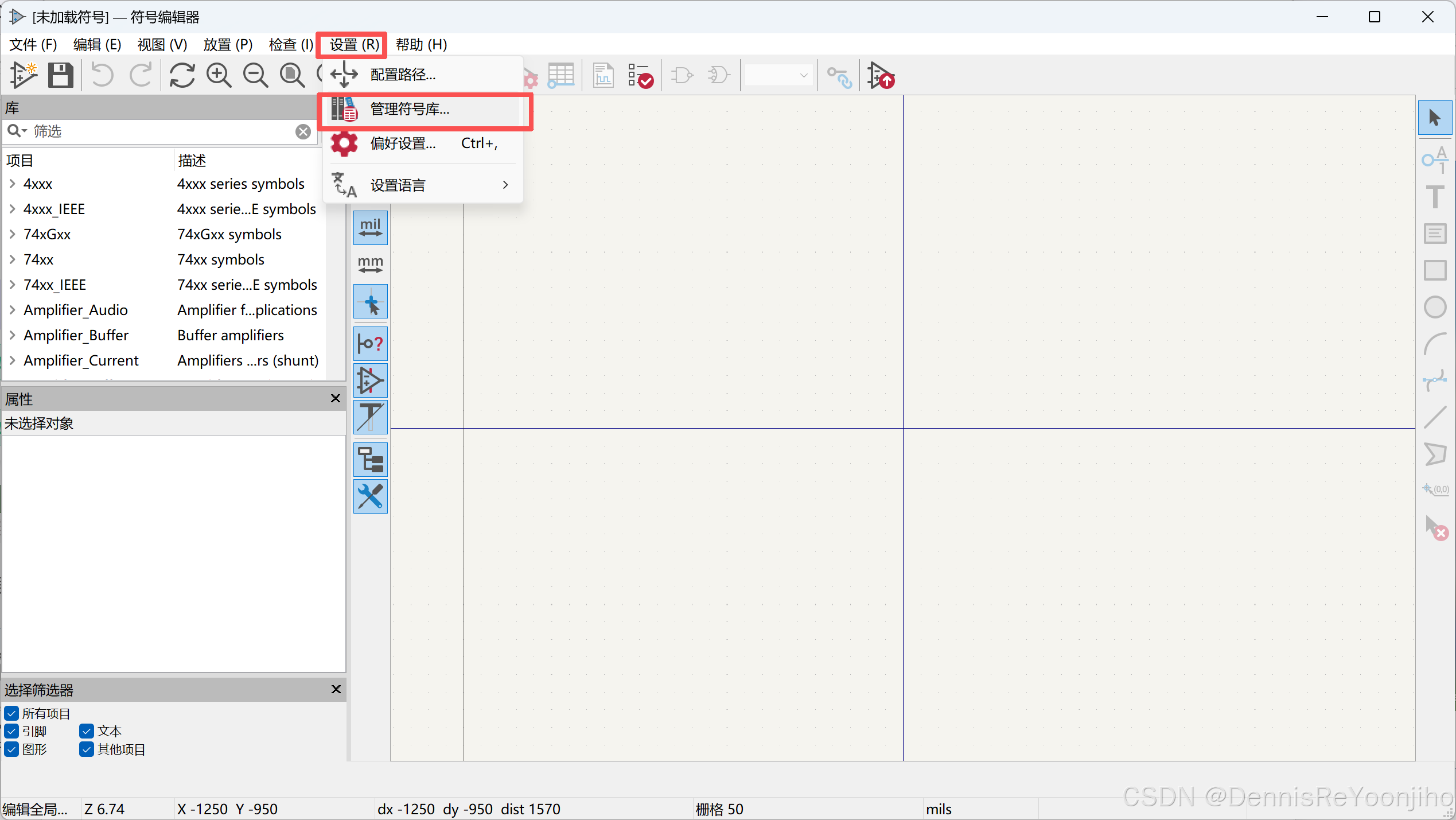
Task: Toggle the 引脚 checkbox
Action: pos(11,731)
